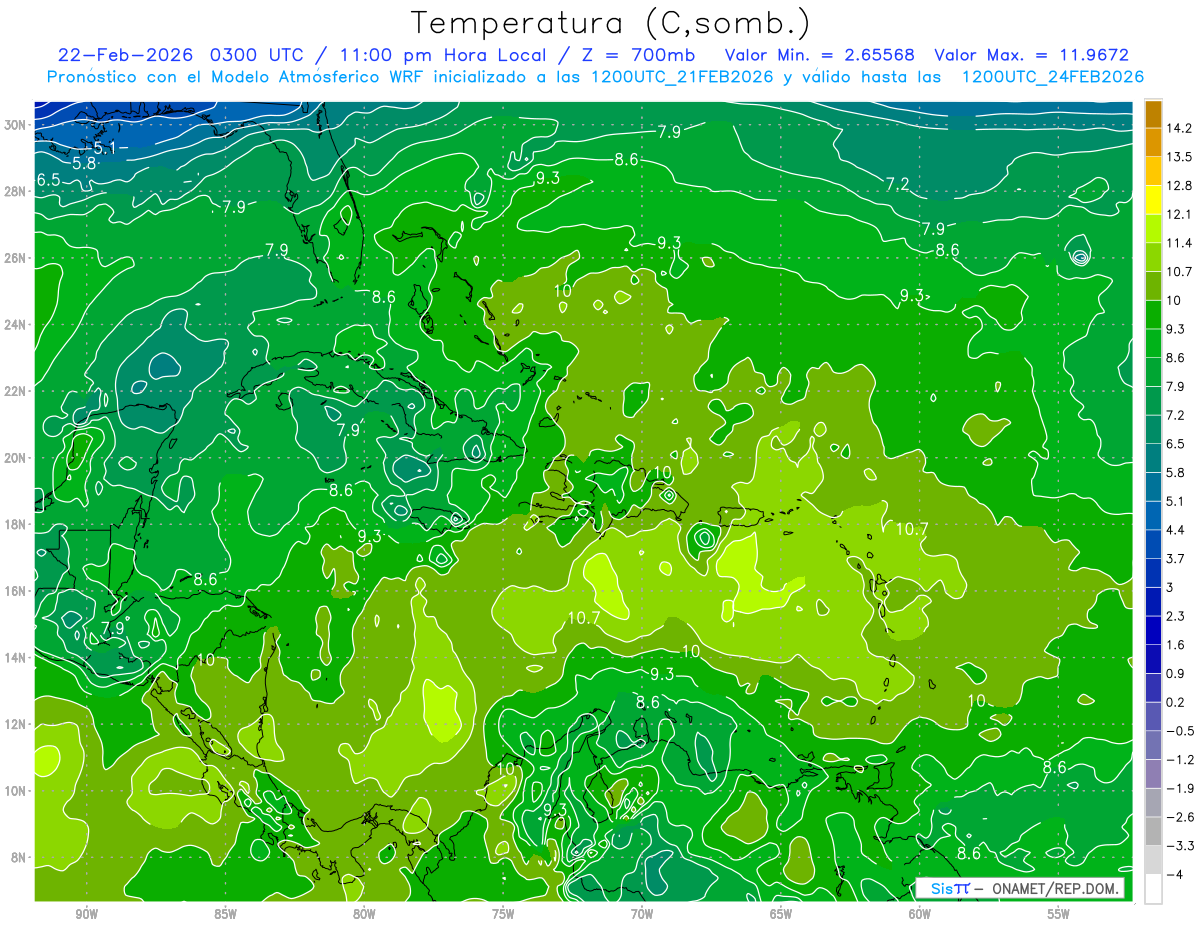
Task: Click the 10N latitude axis label
Action: (x=17, y=791)
